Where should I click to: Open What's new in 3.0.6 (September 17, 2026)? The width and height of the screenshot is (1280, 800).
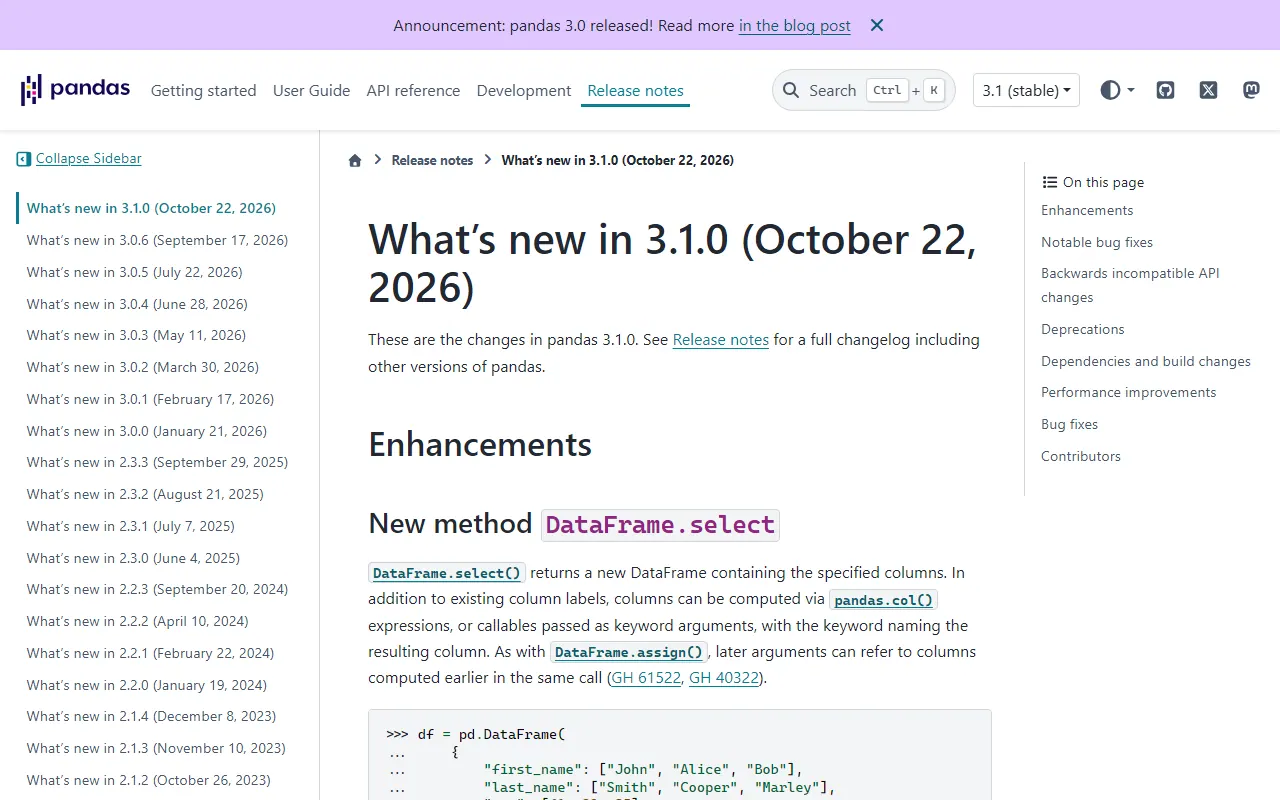click(157, 240)
